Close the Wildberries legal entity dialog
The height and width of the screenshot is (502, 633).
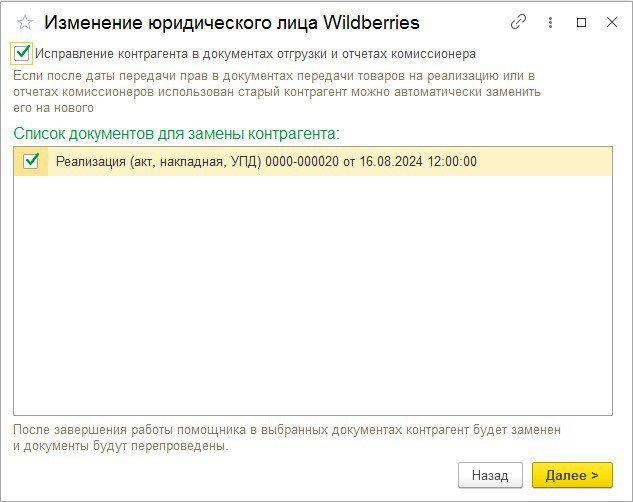coord(611,22)
